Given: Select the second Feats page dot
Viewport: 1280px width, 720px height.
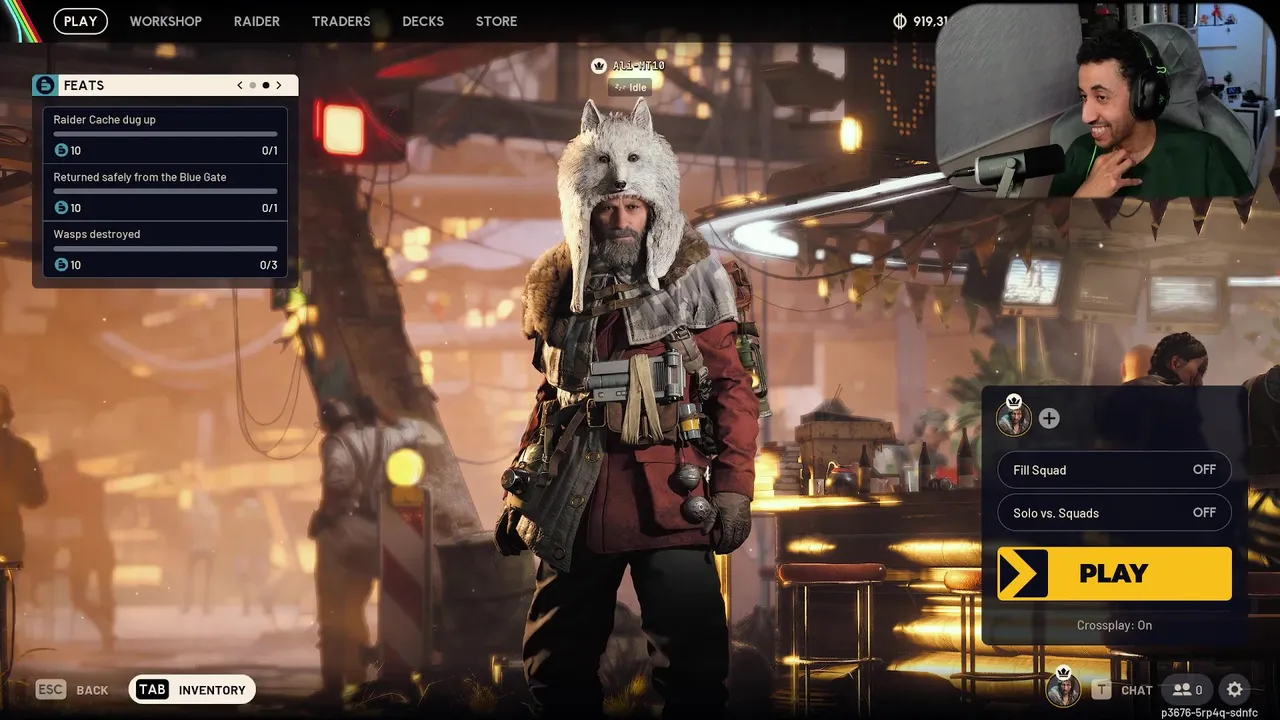Looking at the screenshot, I should pos(266,85).
